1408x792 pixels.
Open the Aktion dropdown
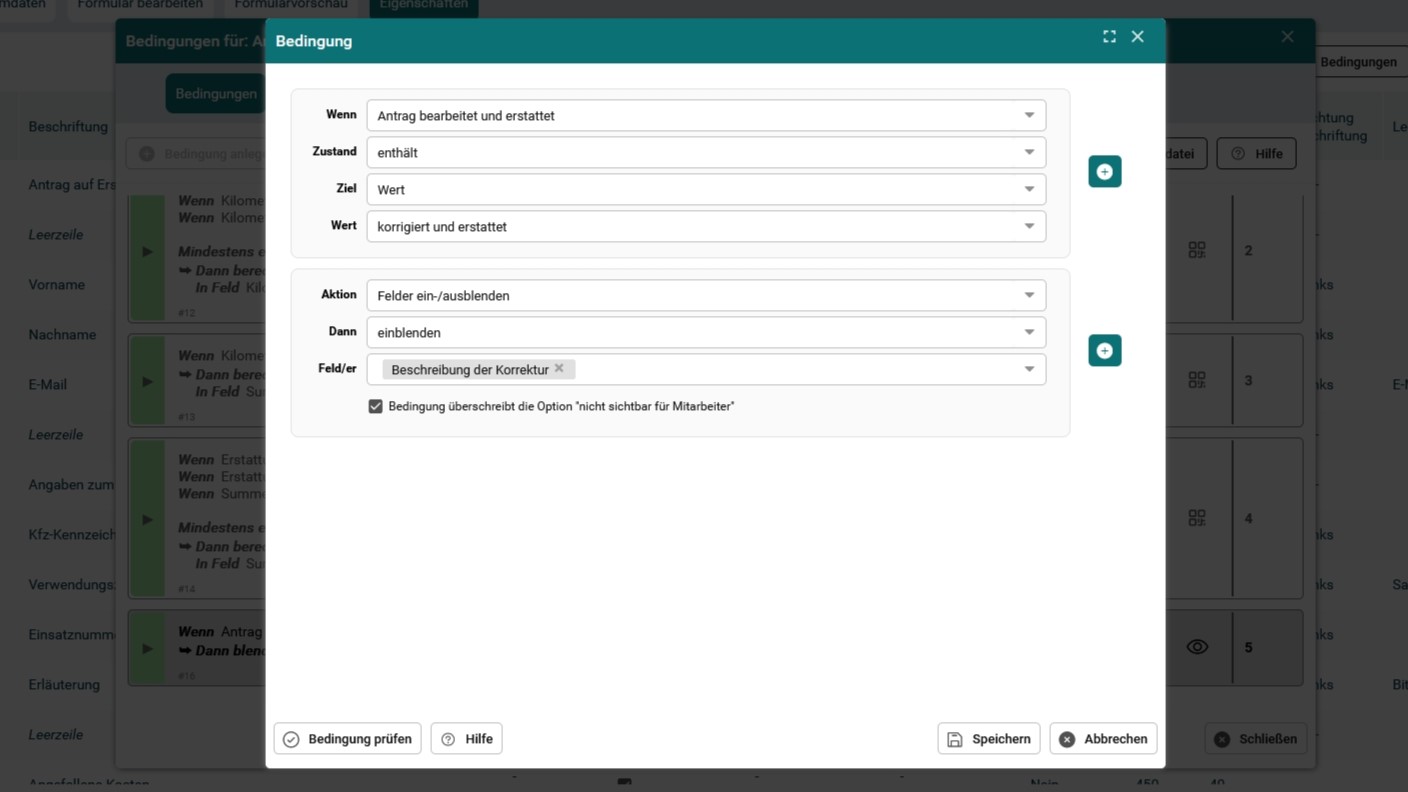click(x=706, y=296)
